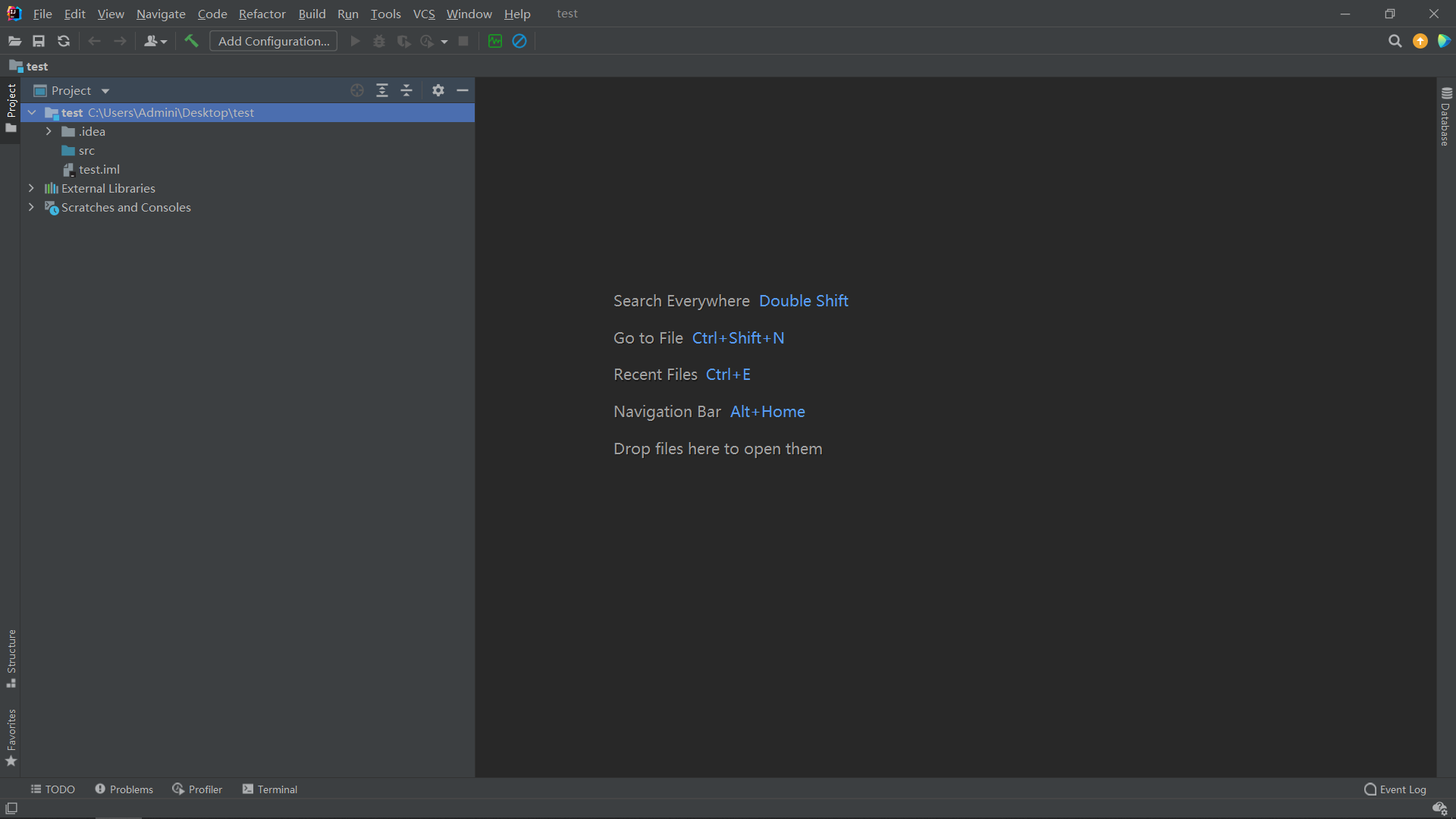Image resolution: width=1456 pixels, height=819 pixels.
Task: Select Scratches and Consoles row label
Action: (126, 207)
